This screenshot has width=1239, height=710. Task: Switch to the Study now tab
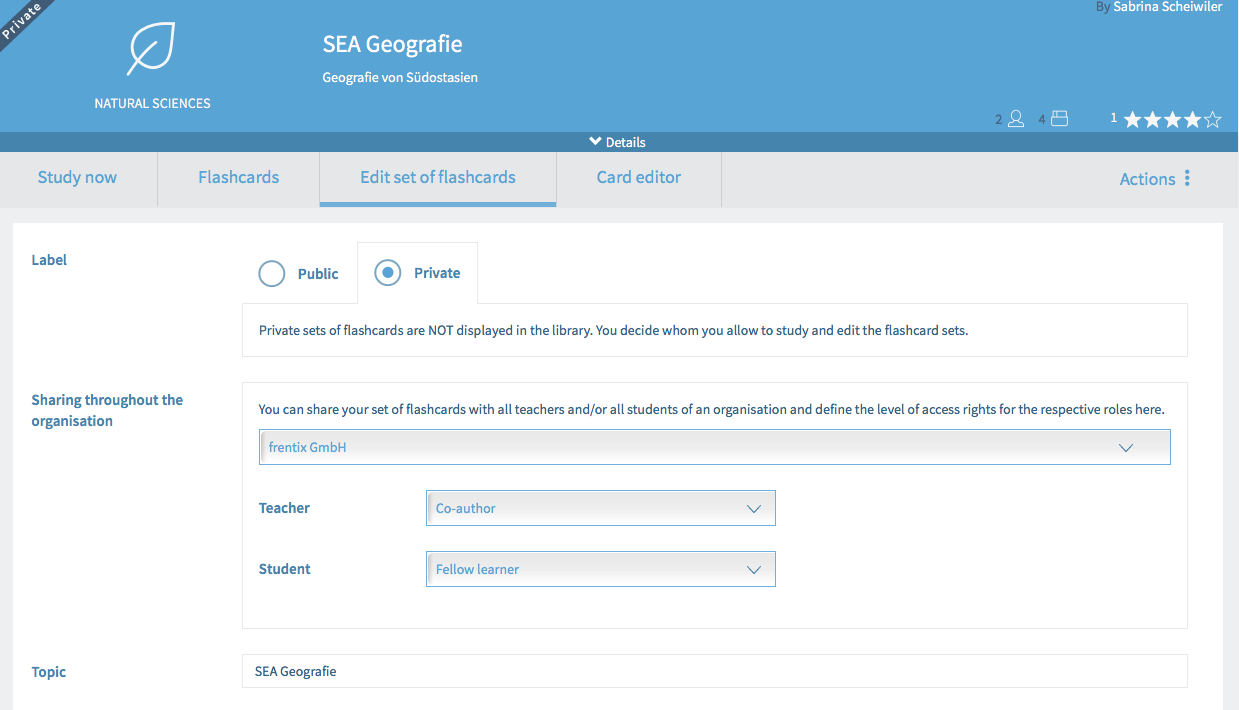tap(77, 178)
